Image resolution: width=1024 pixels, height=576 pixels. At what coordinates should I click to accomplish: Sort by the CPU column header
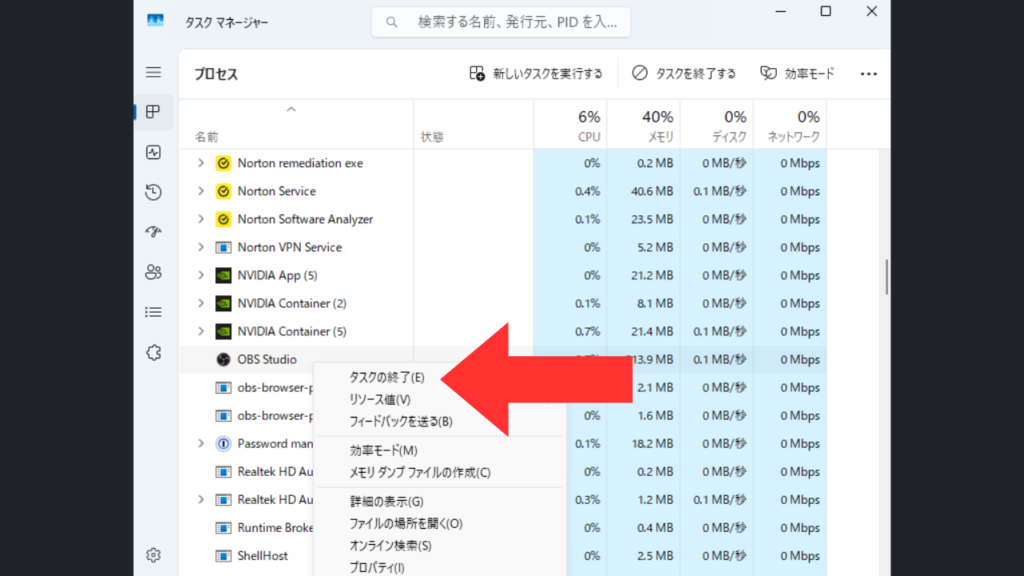570,125
